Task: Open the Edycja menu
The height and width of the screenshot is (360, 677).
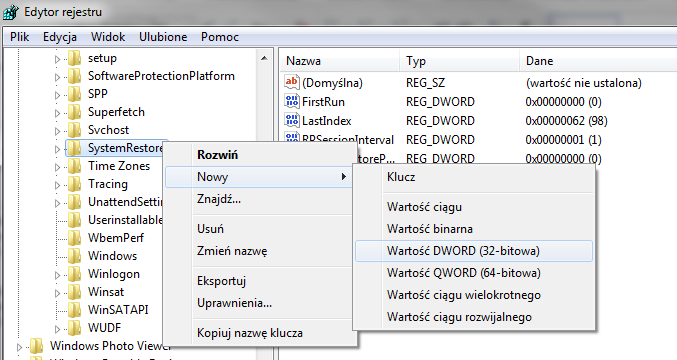Action: (60, 37)
